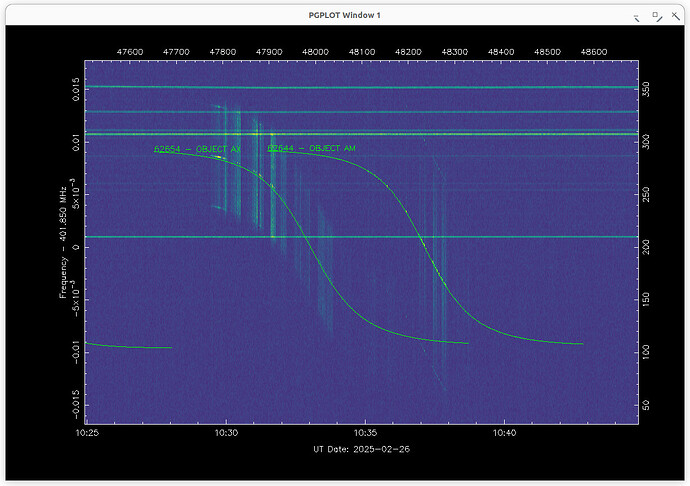Click the 48600 top axis tick label
Viewport: 690px width, 486px height.
click(594, 50)
